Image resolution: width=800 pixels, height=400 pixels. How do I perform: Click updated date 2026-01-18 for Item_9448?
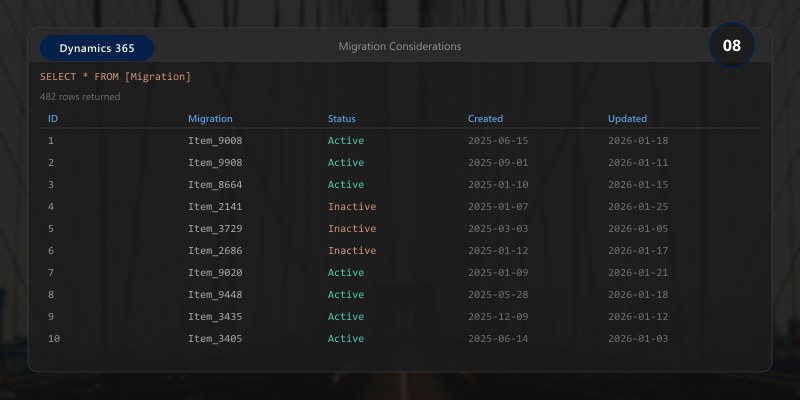[x=638, y=294]
